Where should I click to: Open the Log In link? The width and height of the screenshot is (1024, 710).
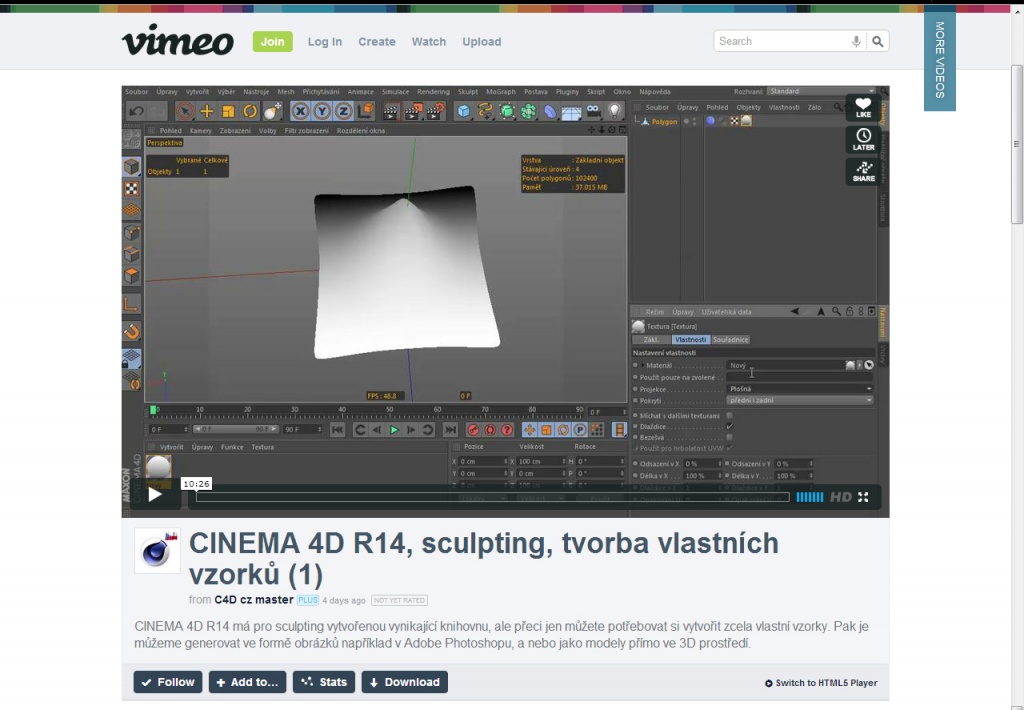(x=325, y=41)
